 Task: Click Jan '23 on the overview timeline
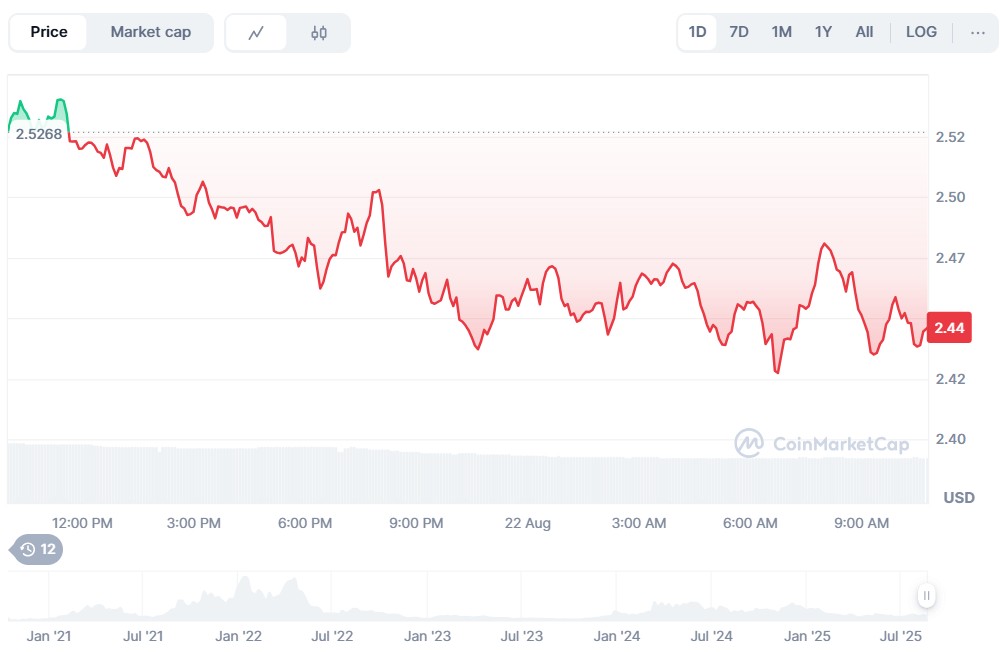click(427, 636)
